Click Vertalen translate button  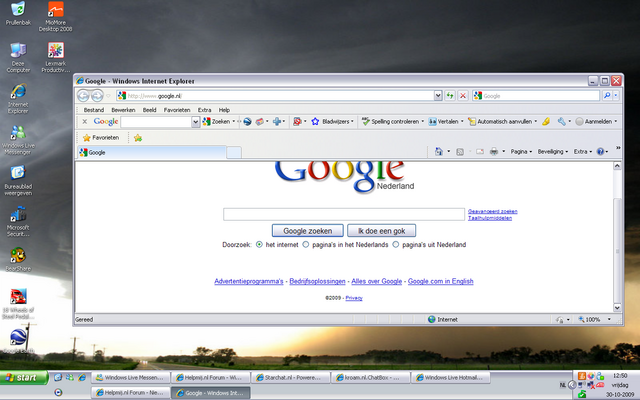(445, 122)
